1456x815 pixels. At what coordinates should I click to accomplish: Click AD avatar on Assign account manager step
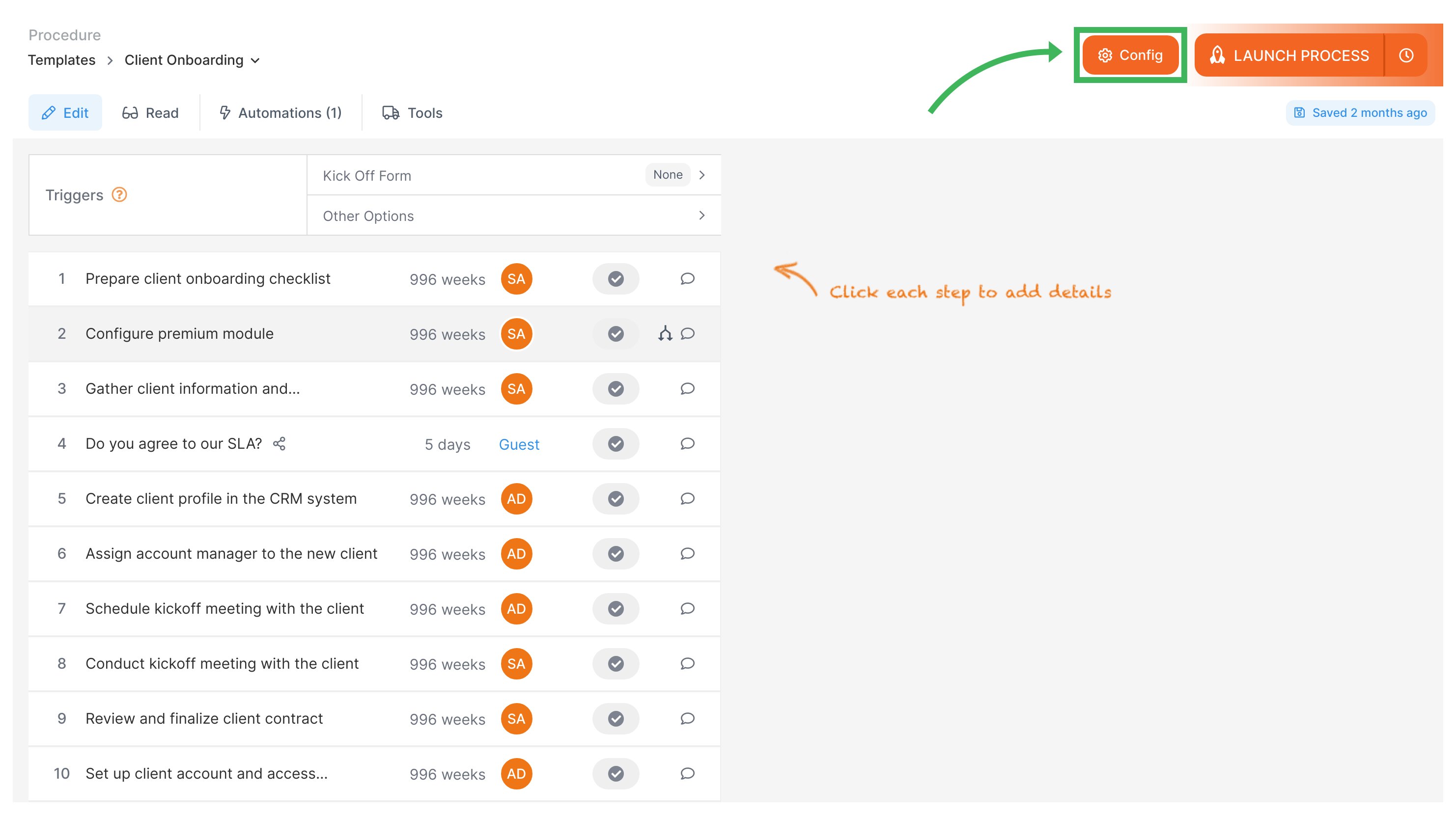516,554
